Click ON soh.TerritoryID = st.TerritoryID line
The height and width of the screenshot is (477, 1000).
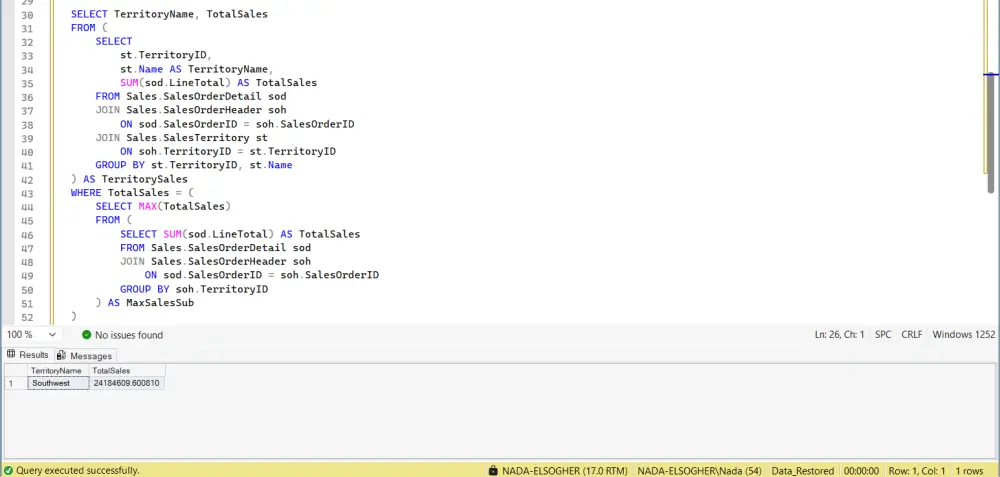pos(228,152)
